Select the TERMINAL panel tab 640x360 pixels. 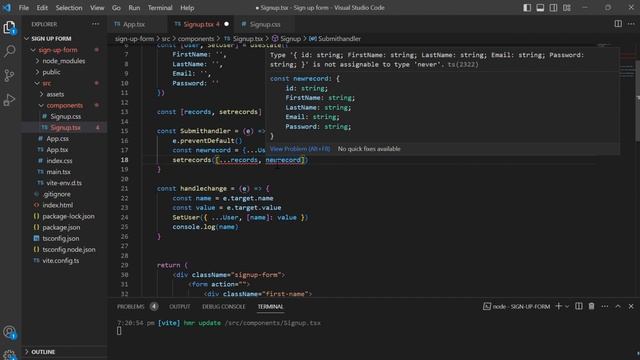[270, 306]
